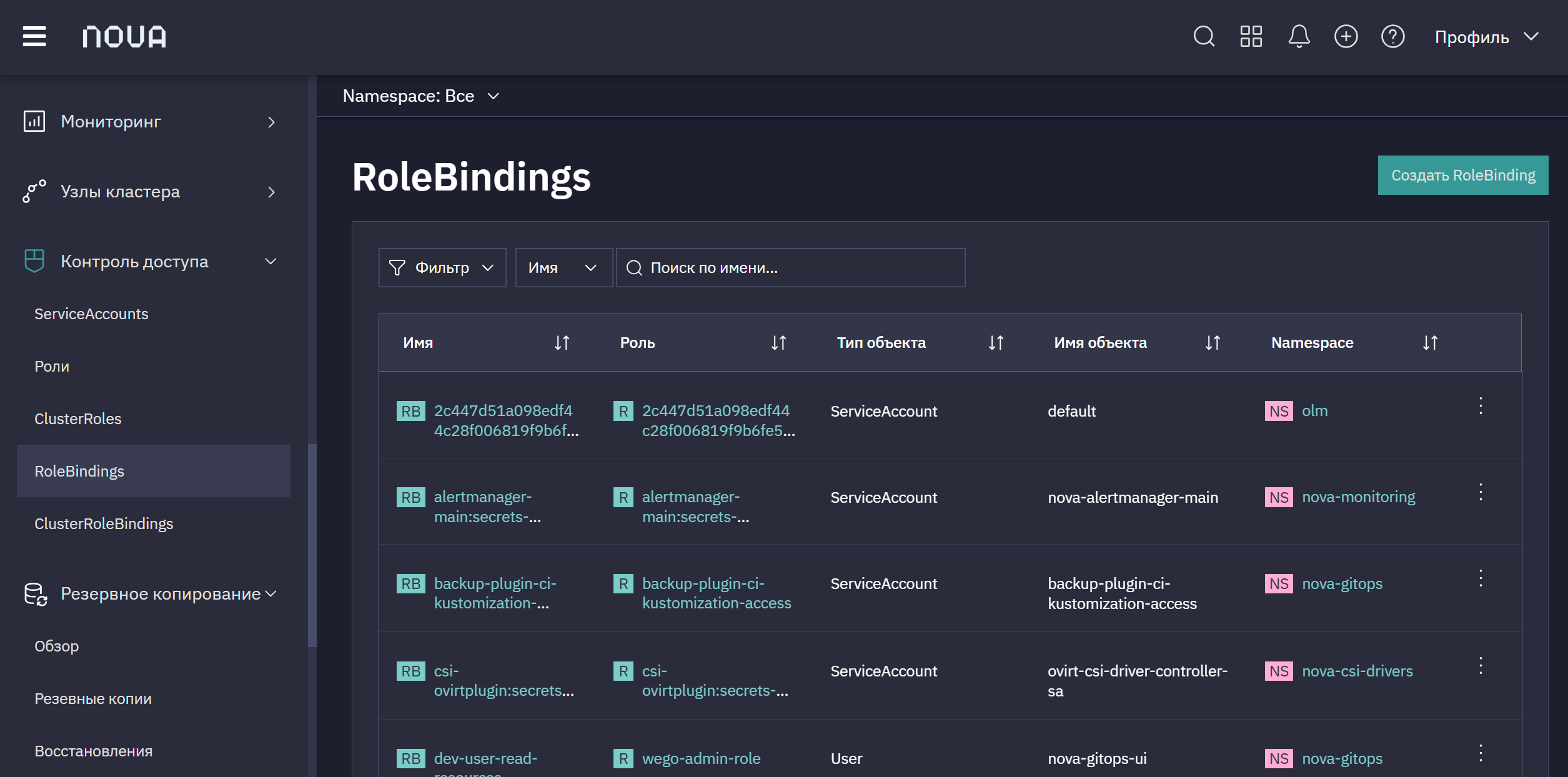Viewport: 1568px width, 777px height.
Task: Sort table by Тип объекта column
Action: [x=996, y=343]
